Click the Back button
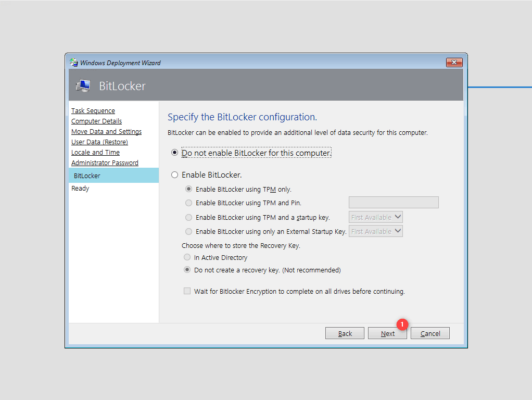The height and width of the screenshot is (400, 532). (x=345, y=333)
